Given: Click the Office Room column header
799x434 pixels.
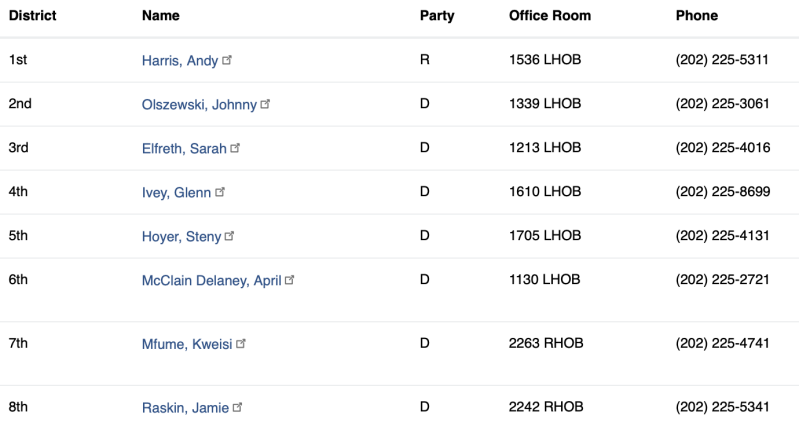Looking at the screenshot, I should 550,16.
